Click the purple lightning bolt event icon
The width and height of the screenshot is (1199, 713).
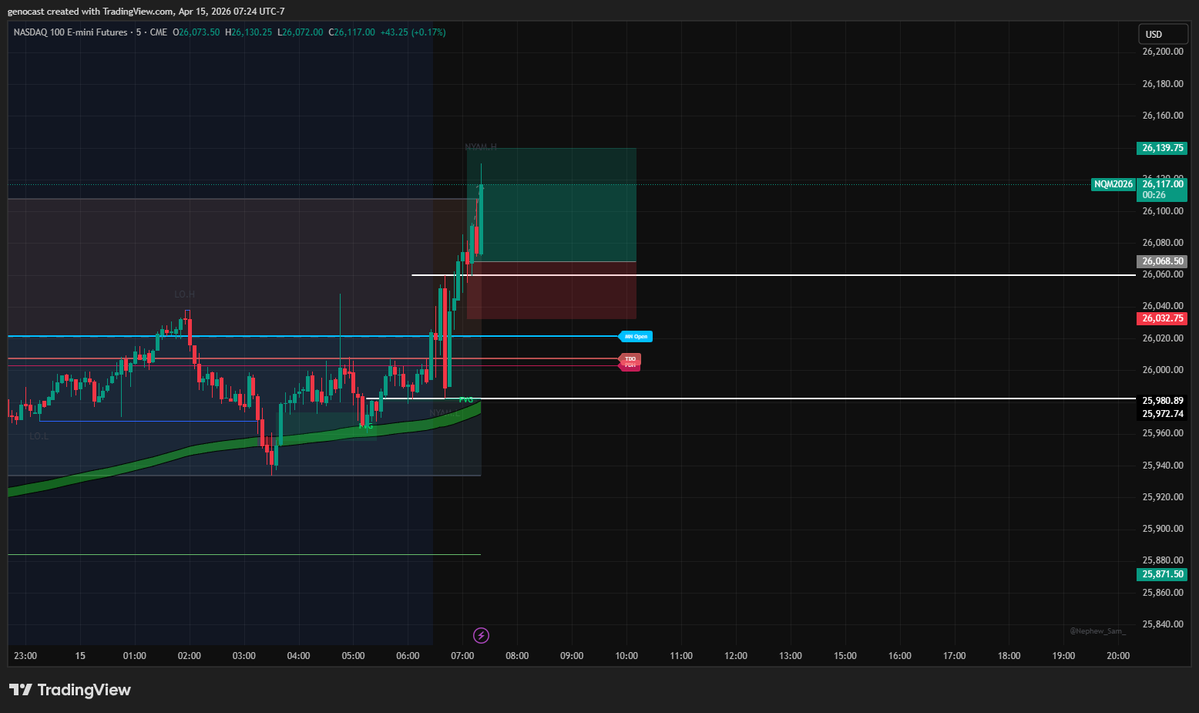click(481, 635)
